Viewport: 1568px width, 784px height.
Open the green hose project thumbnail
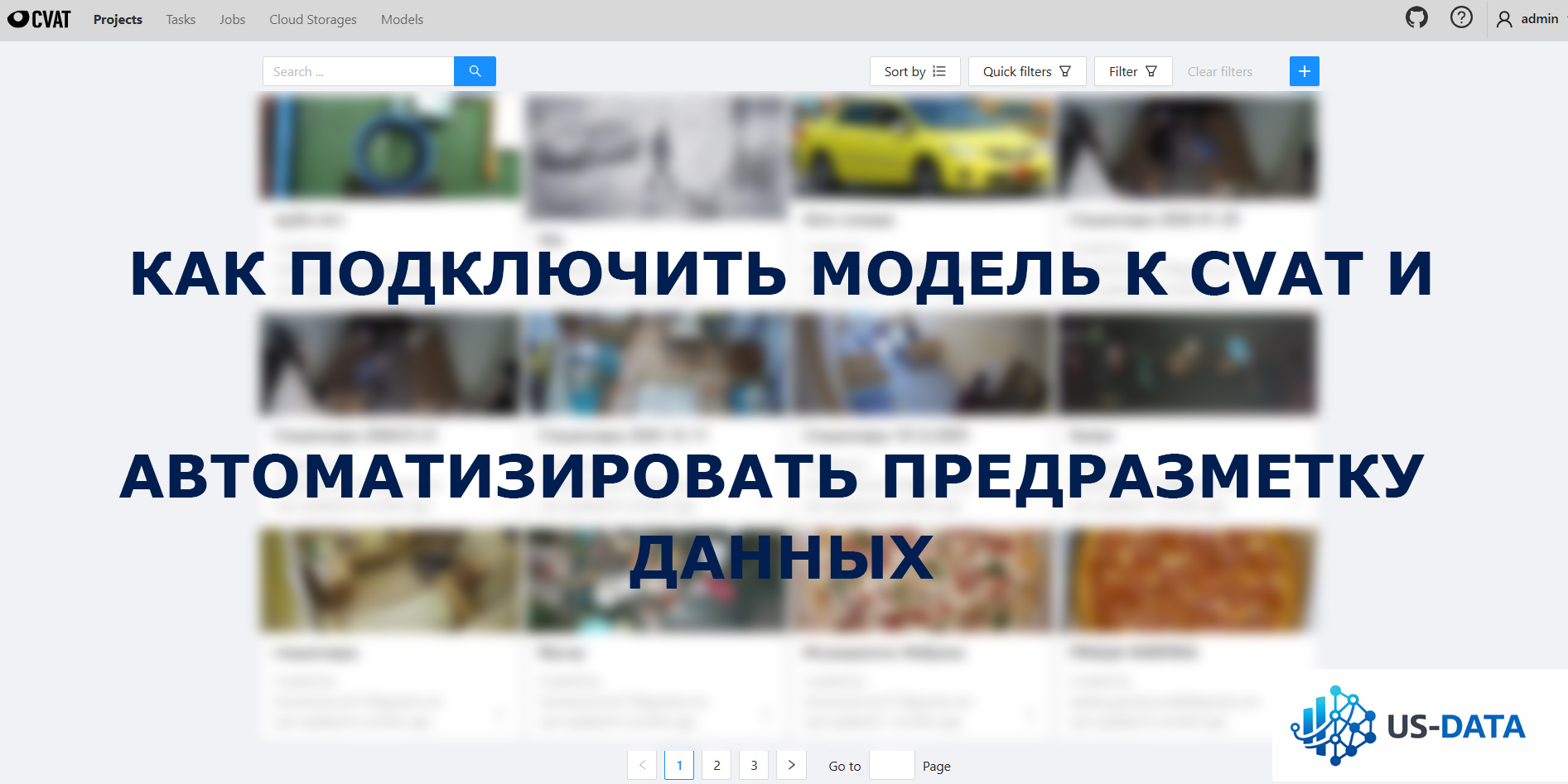coord(390,147)
